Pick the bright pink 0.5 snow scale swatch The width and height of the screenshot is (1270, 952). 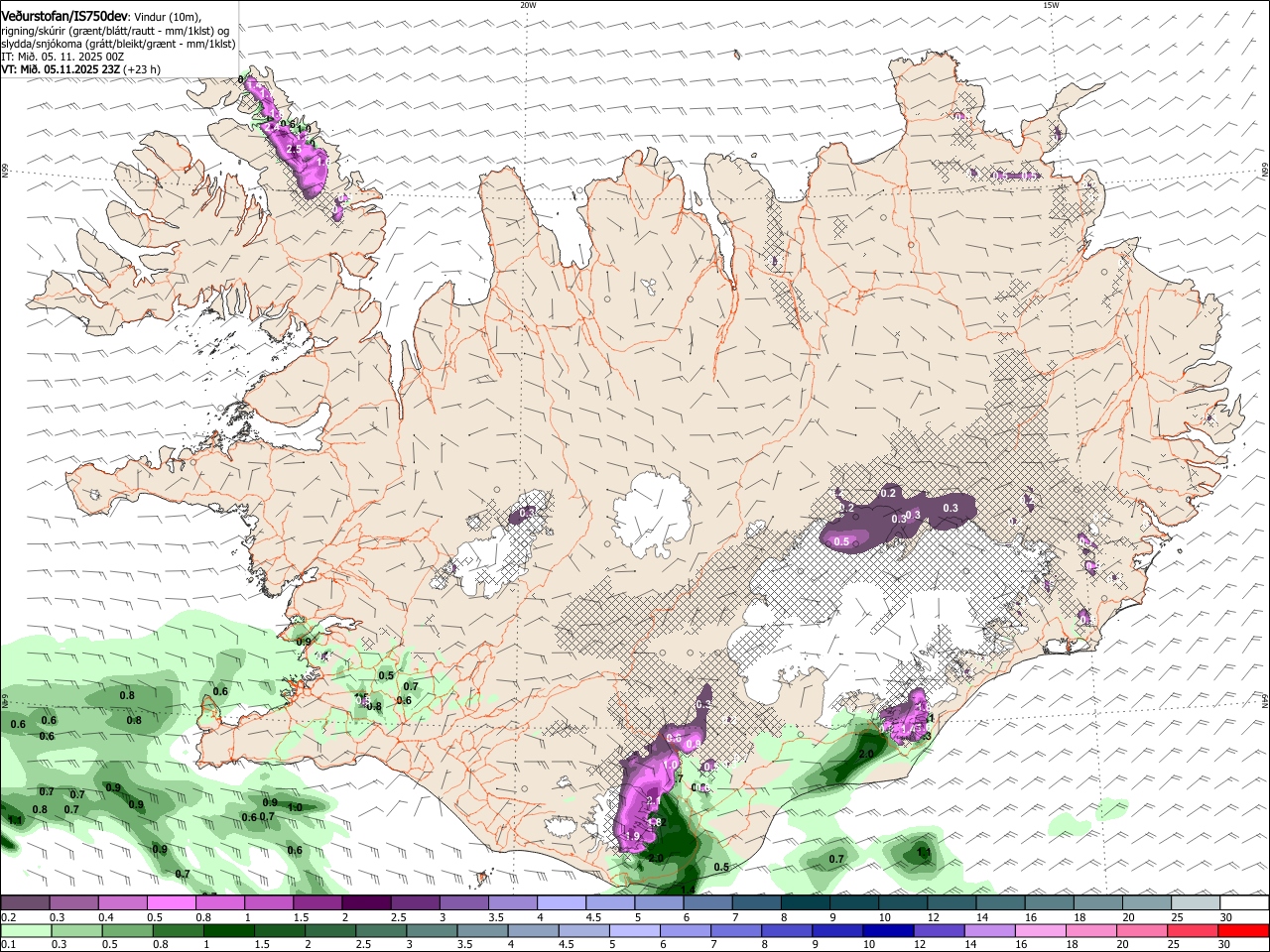point(171,903)
